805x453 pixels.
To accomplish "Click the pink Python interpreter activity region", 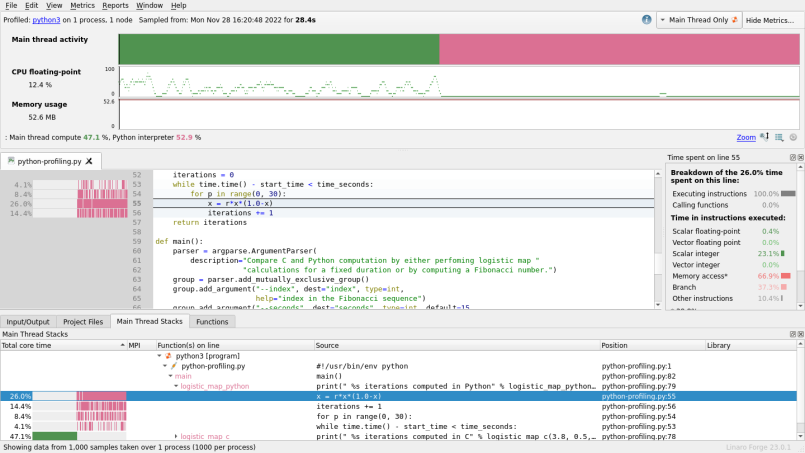I will [619, 49].
